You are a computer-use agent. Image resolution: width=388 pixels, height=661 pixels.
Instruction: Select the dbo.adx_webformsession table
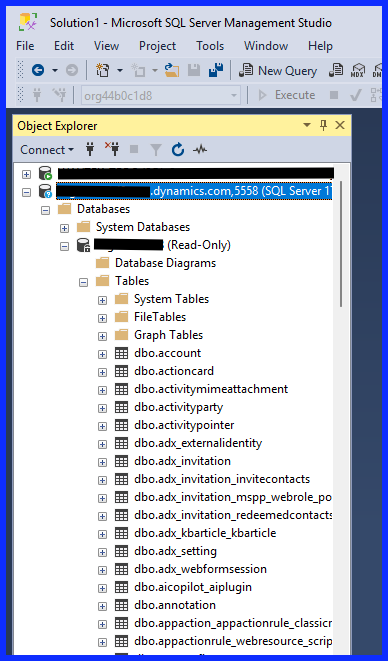tap(200, 569)
